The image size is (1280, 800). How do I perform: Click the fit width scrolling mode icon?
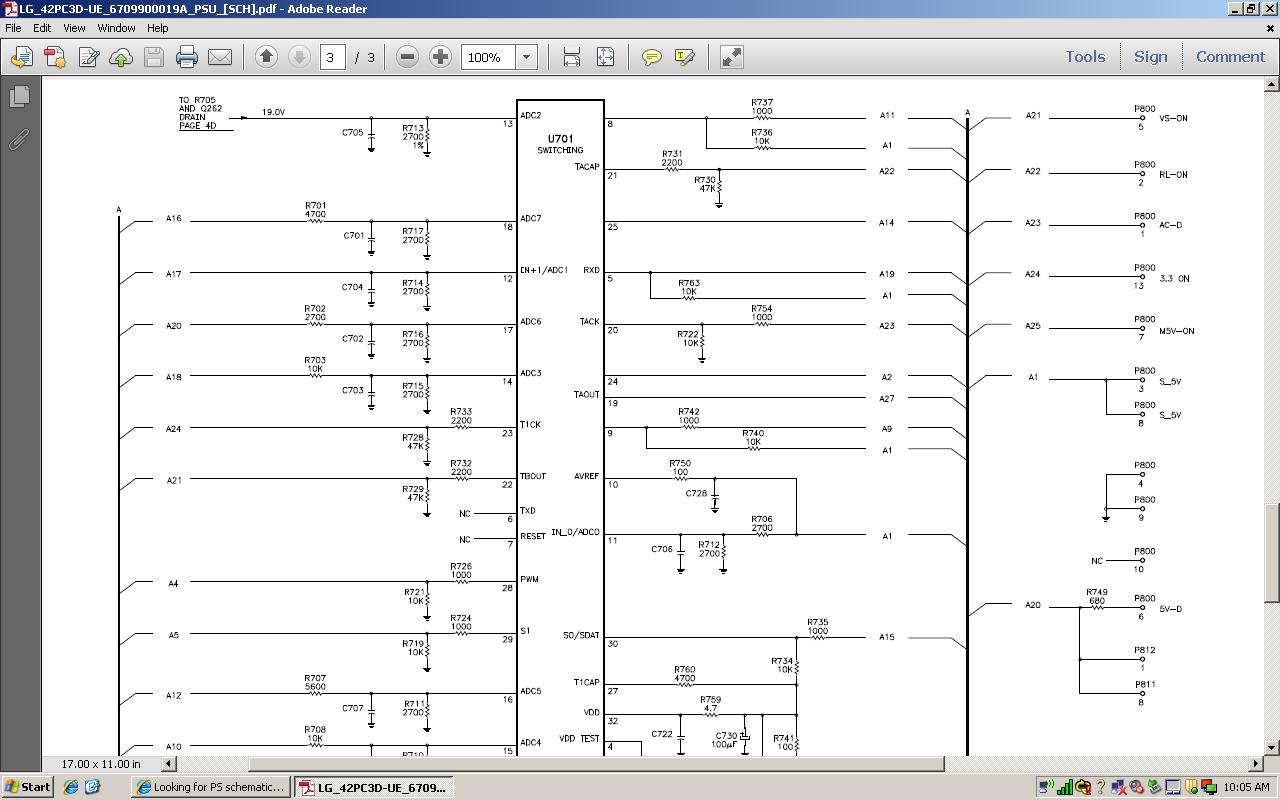(572, 57)
